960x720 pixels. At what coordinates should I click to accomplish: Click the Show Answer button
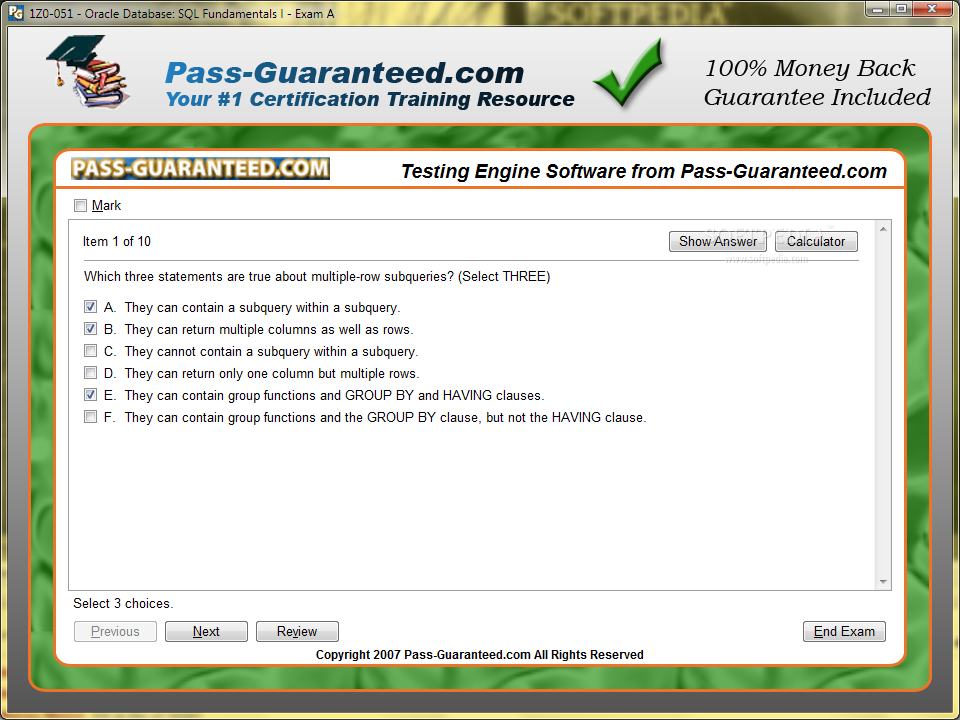pos(718,241)
